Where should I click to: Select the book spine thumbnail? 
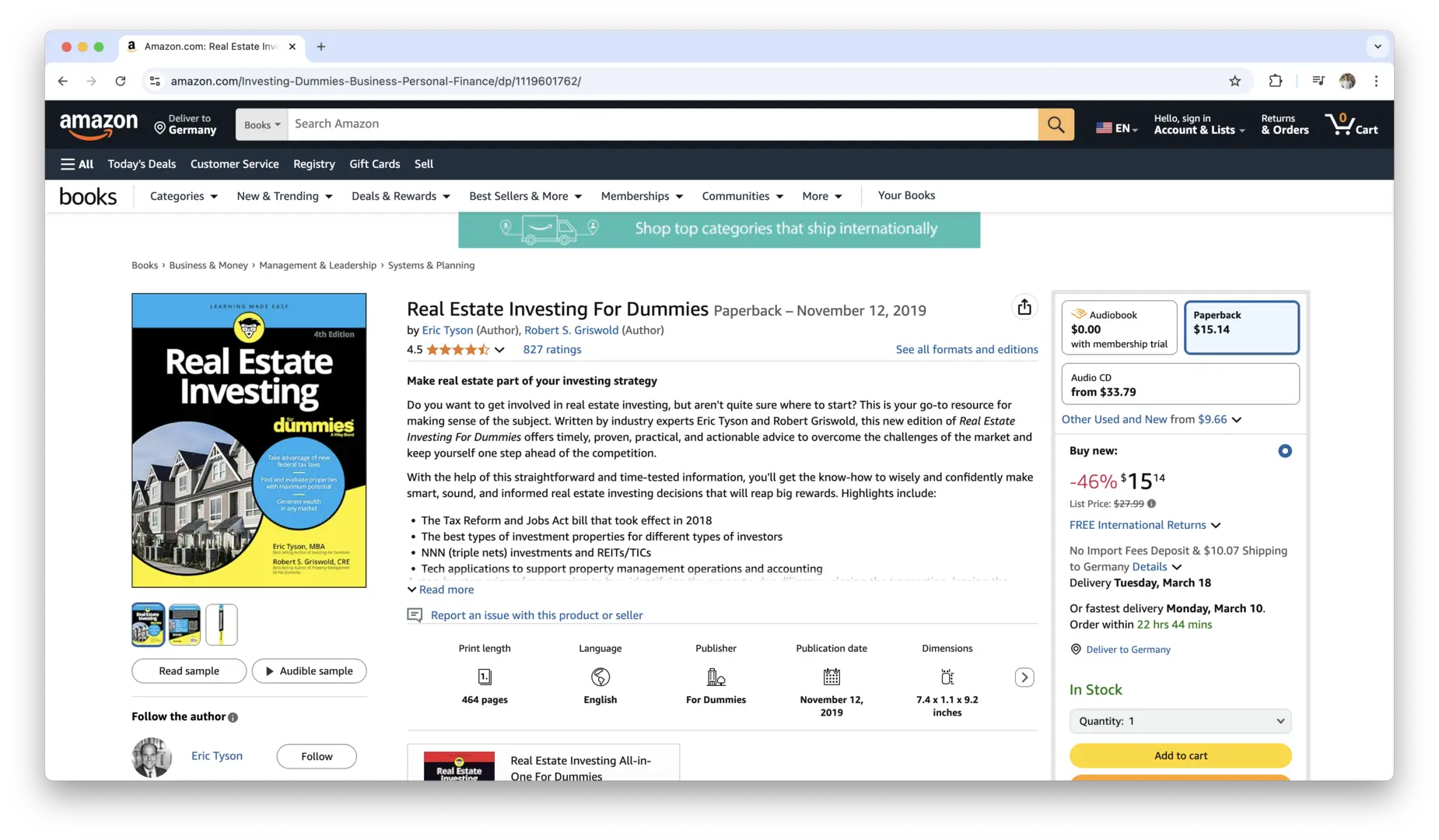click(x=222, y=625)
